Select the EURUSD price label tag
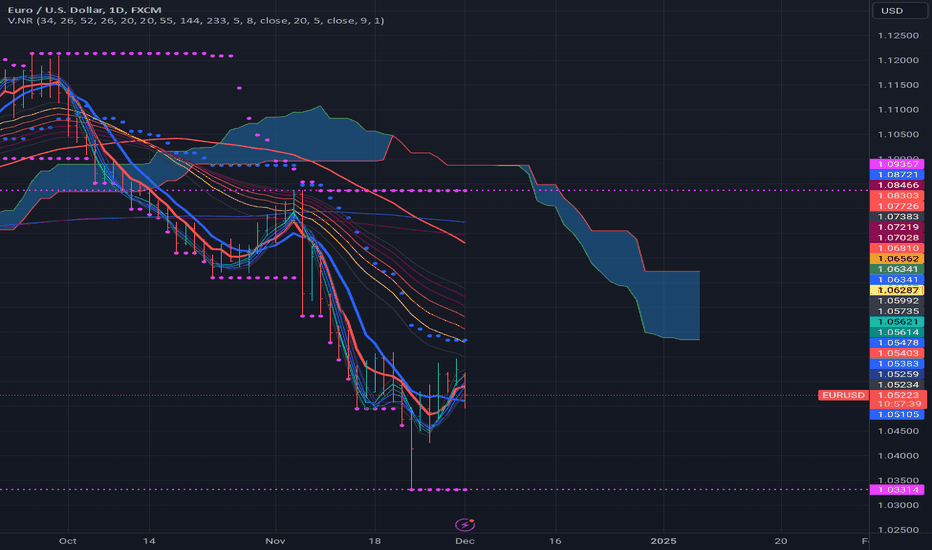This screenshot has width=932, height=550. (843, 395)
